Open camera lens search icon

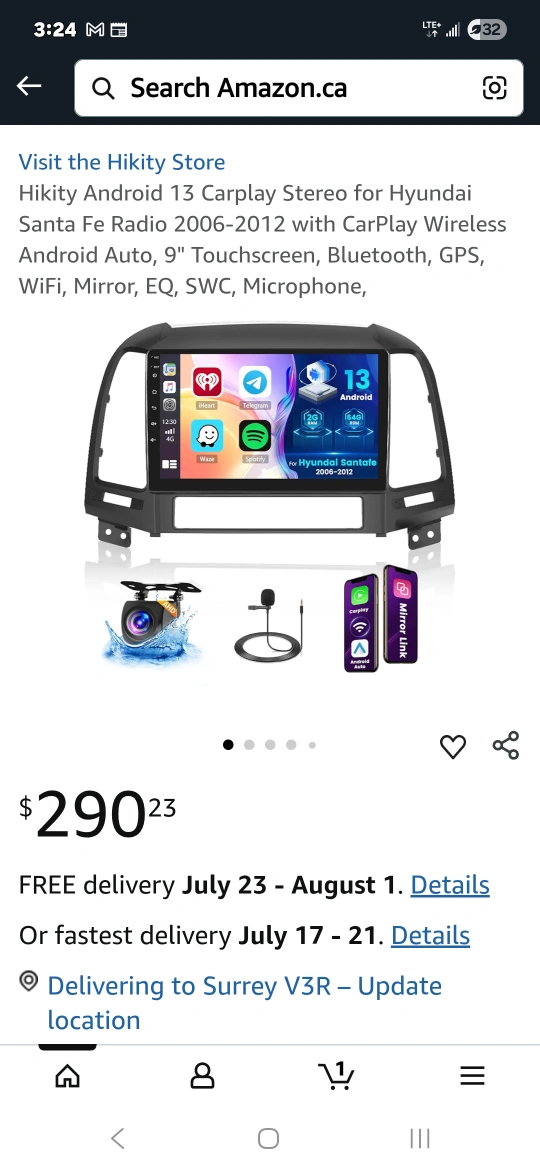[495, 87]
